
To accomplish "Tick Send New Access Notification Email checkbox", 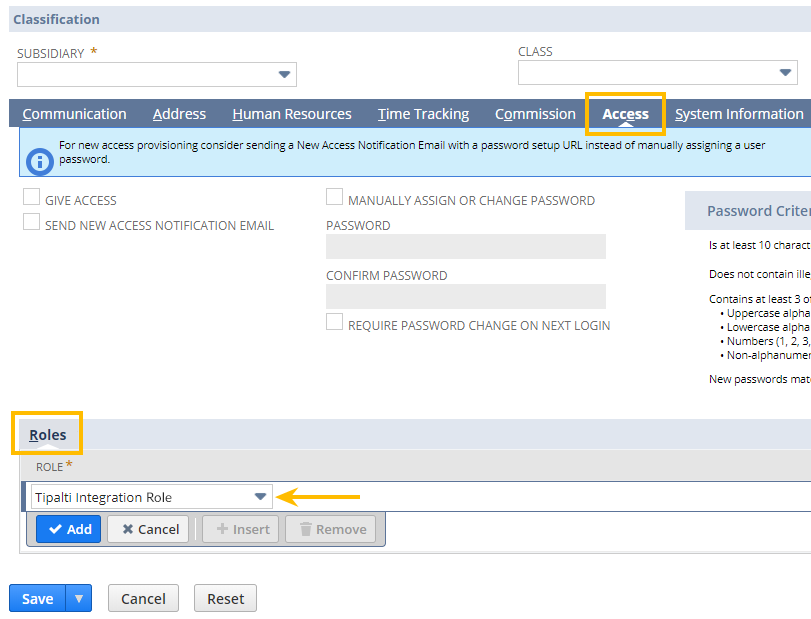I will click(x=32, y=222).
